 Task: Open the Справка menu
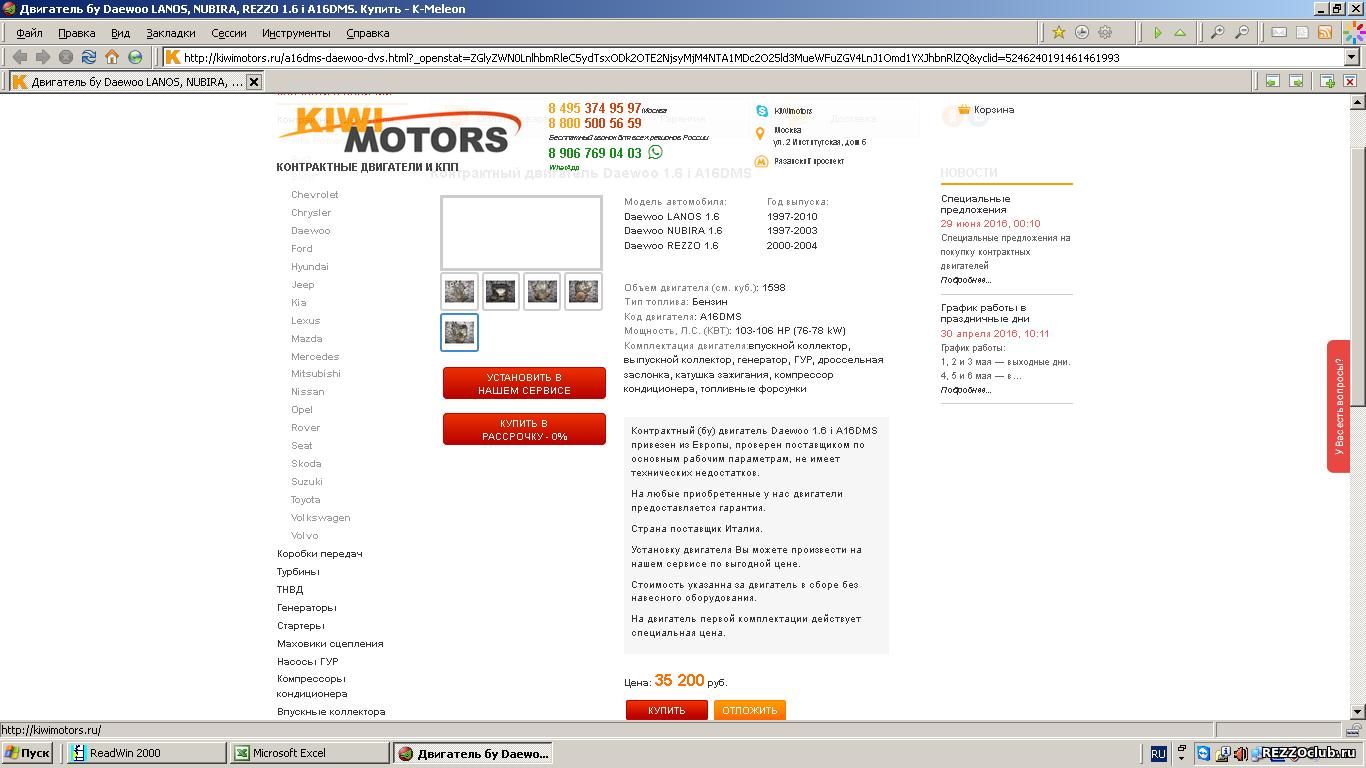(x=367, y=33)
